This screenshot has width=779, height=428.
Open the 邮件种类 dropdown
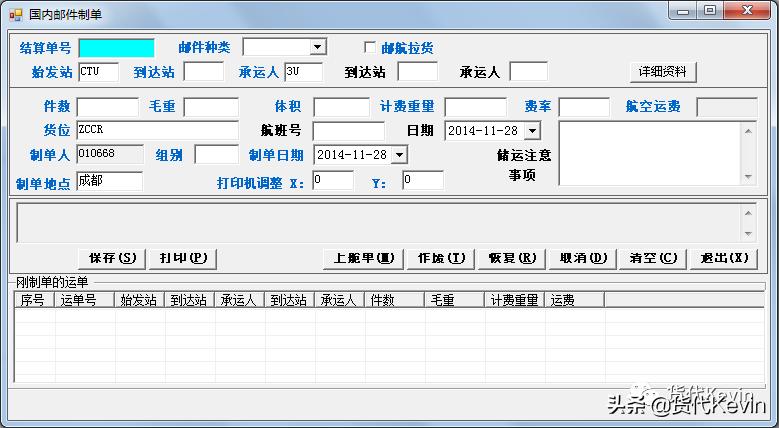pos(318,47)
